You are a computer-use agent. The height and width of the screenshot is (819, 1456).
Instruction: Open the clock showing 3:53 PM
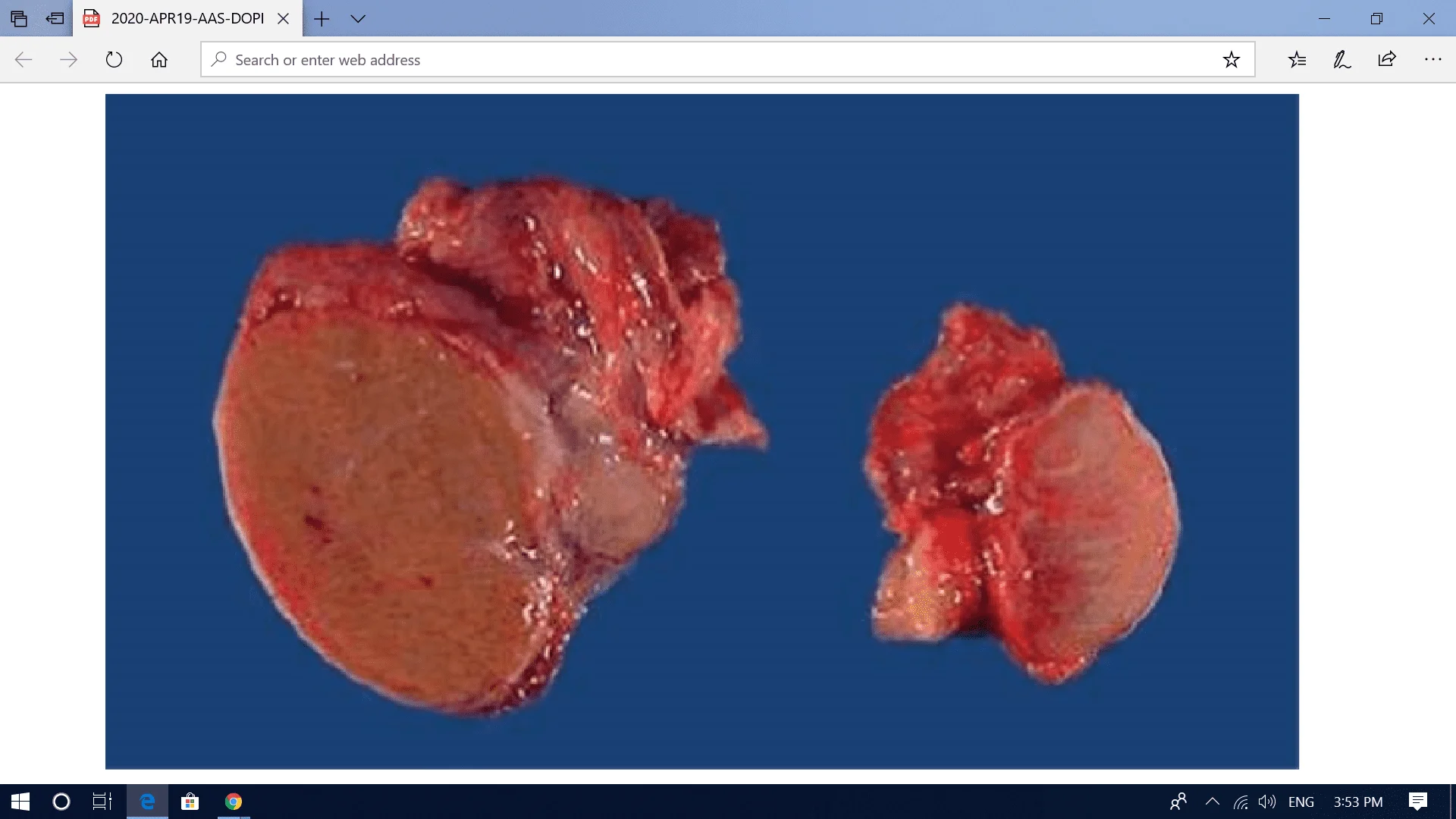tap(1358, 802)
